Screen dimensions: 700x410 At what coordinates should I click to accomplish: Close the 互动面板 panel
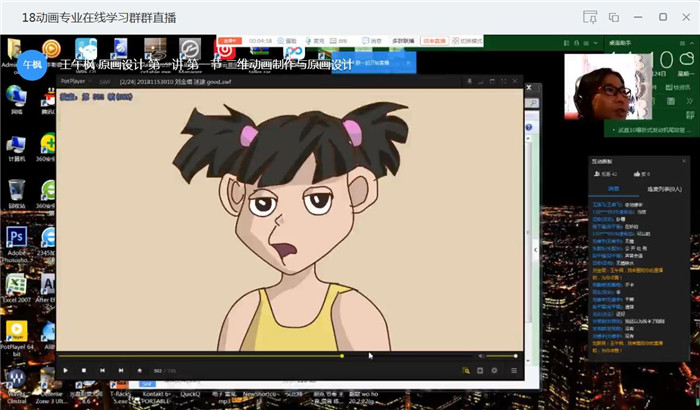683,161
